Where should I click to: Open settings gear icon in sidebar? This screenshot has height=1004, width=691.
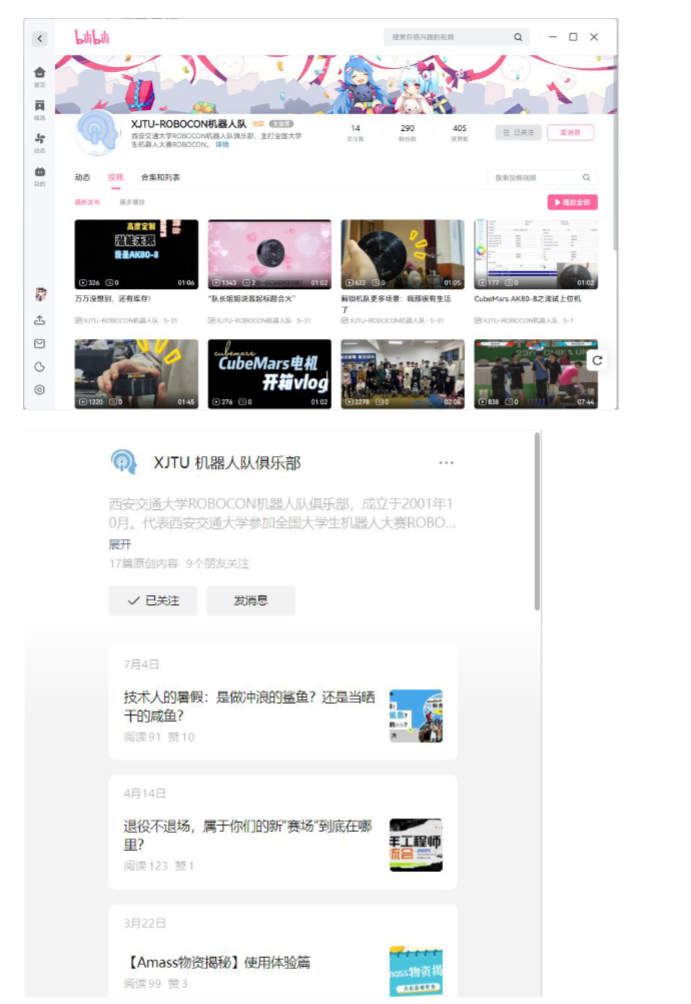[x=40, y=389]
